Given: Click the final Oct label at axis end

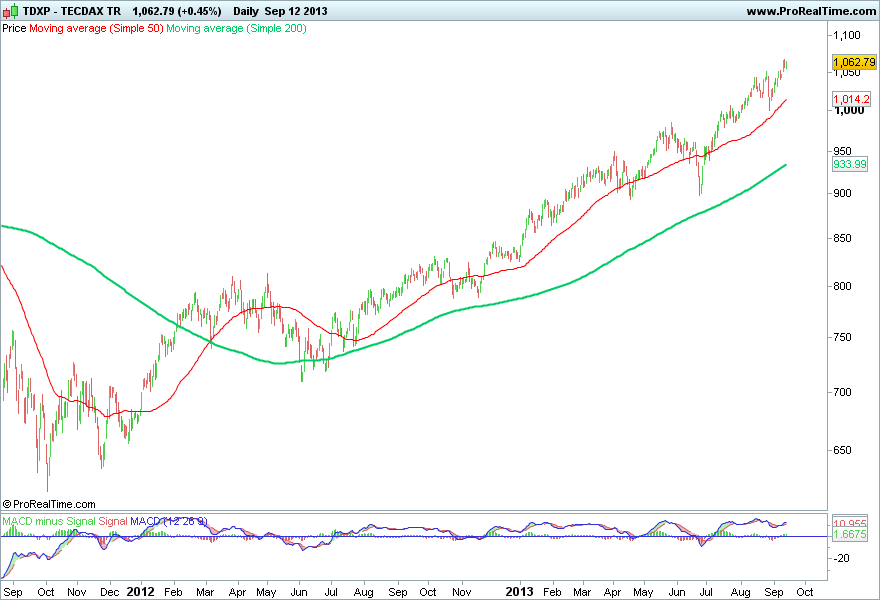Looking at the screenshot, I should coord(805,592).
